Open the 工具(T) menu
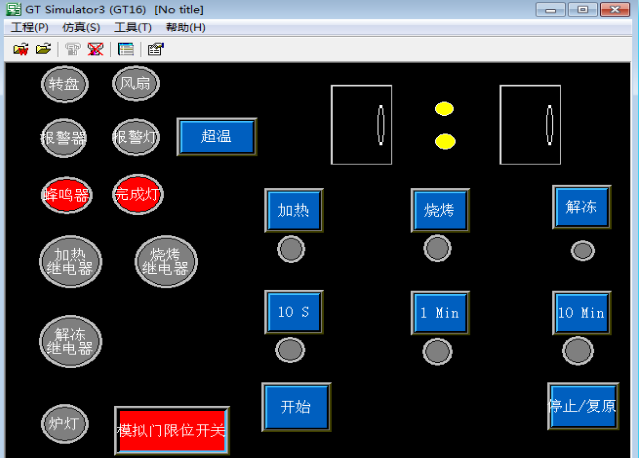Image resolution: width=639 pixels, height=458 pixels. [x=133, y=27]
